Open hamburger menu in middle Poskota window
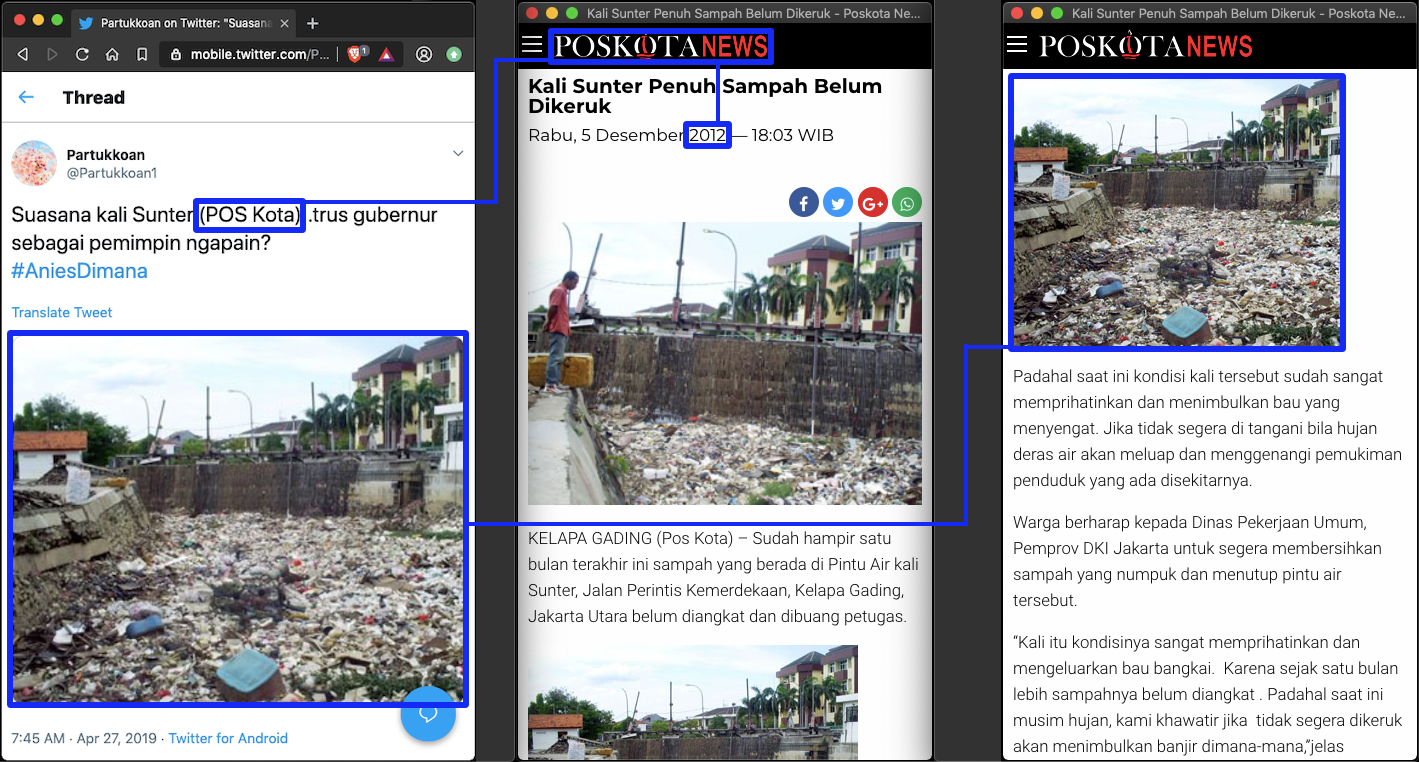Screen dimensions: 1419x762 [x=532, y=44]
